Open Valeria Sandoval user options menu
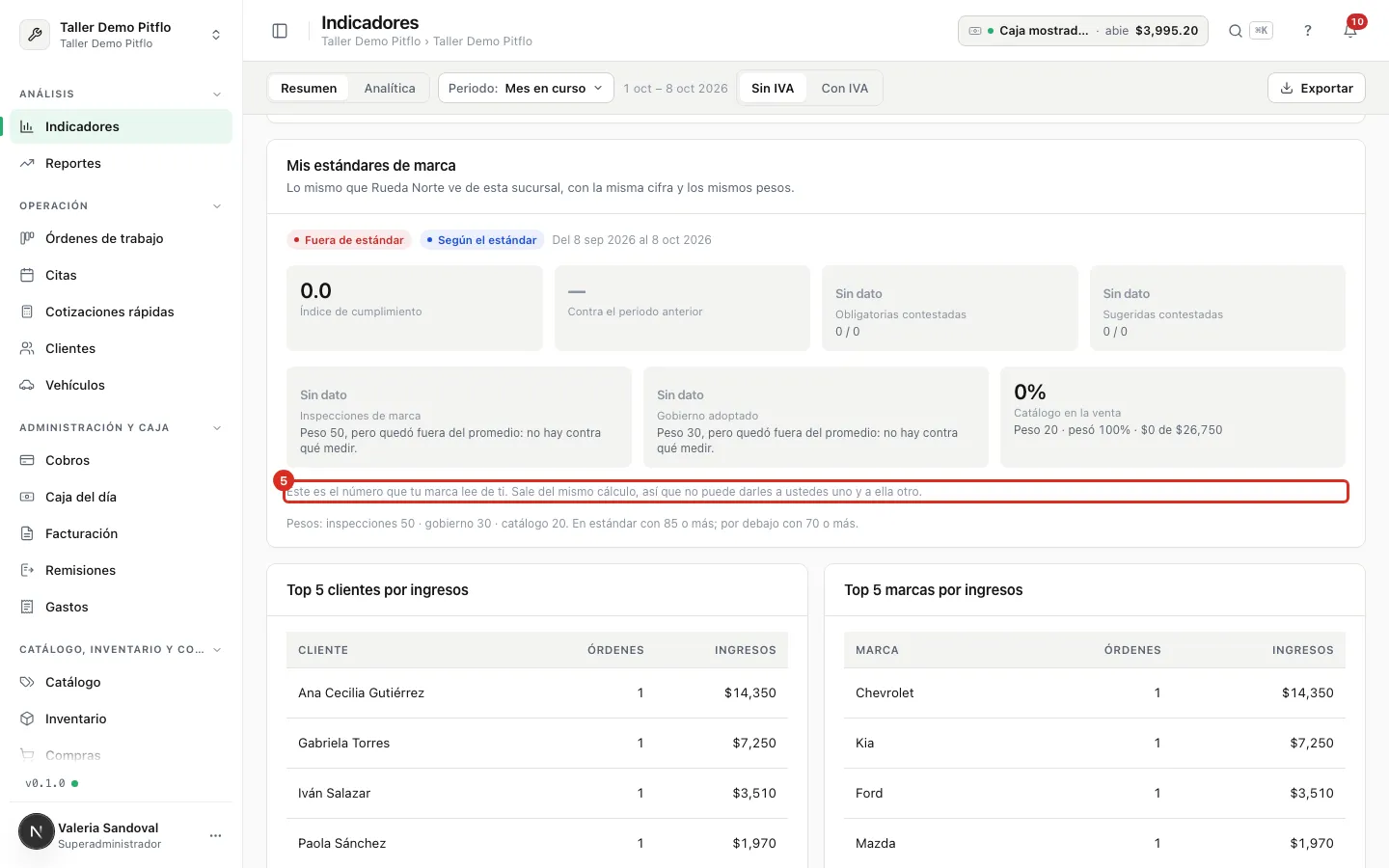The width and height of the screenshot is (1389, 868). coord(215,836)
